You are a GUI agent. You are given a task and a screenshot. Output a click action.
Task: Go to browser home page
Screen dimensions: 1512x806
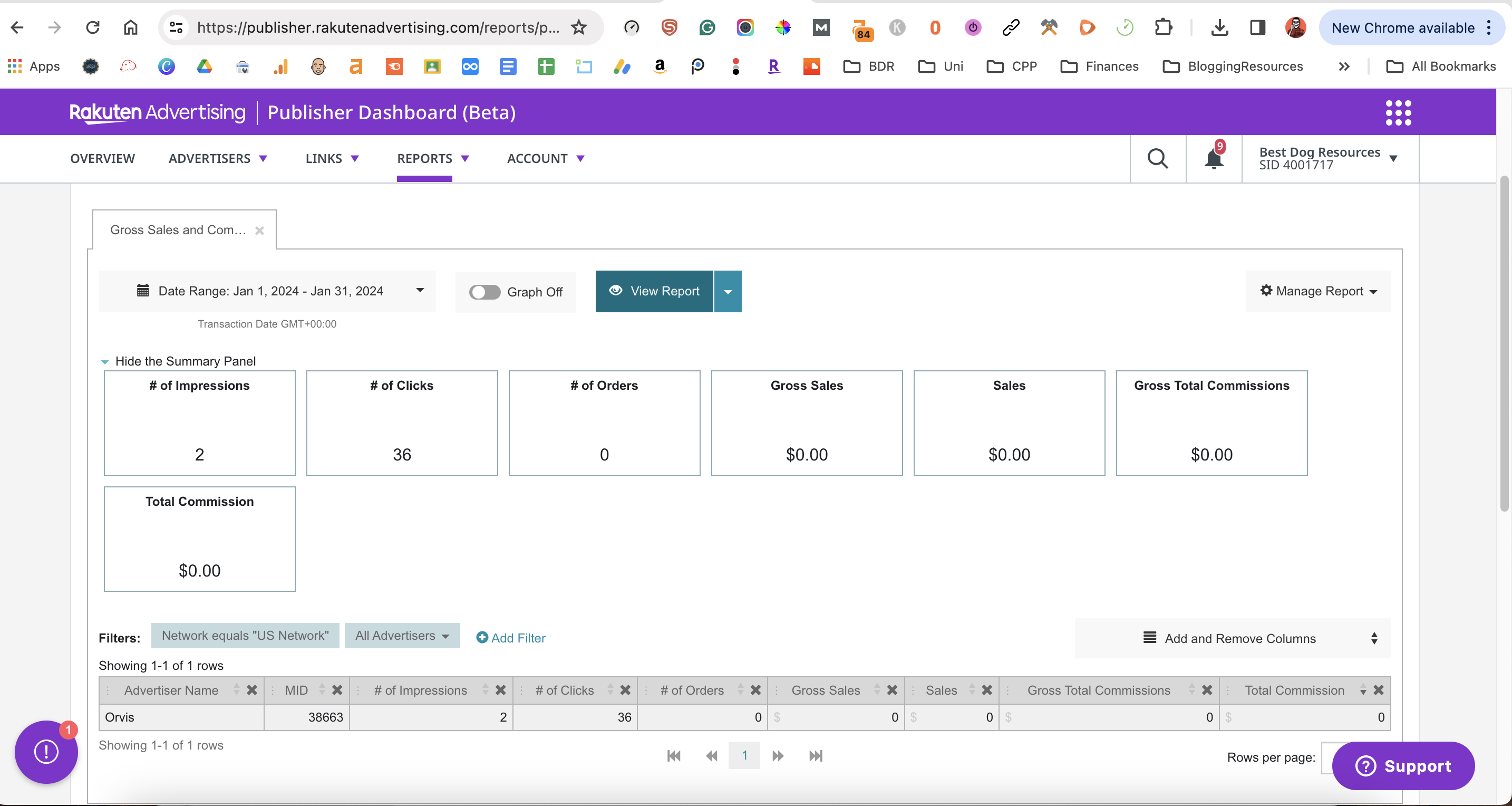pyautogui.click(x=130, y=27)
